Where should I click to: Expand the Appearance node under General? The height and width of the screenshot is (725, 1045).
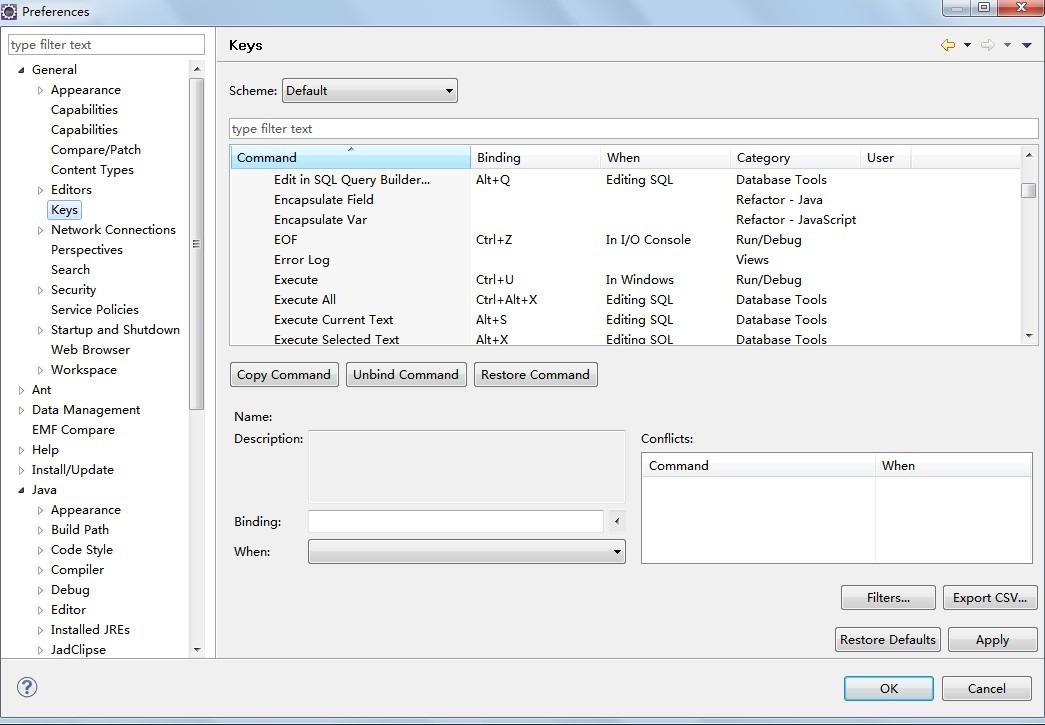(x=41, y=90)
